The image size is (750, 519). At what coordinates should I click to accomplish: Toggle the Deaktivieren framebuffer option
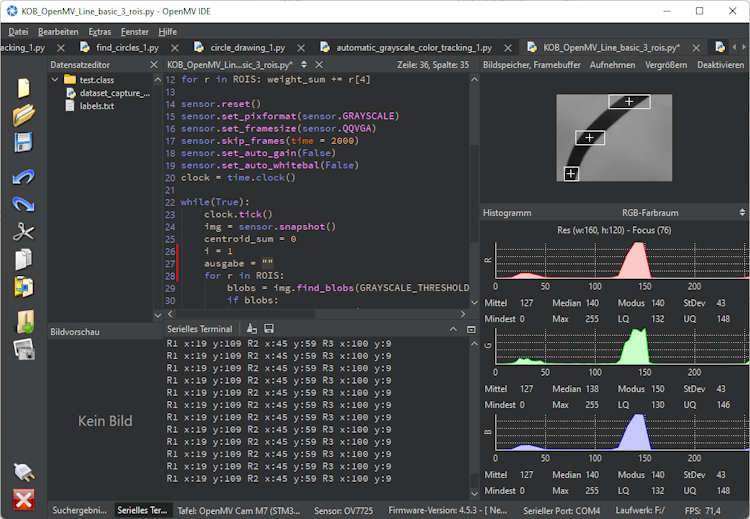point(720,65)
